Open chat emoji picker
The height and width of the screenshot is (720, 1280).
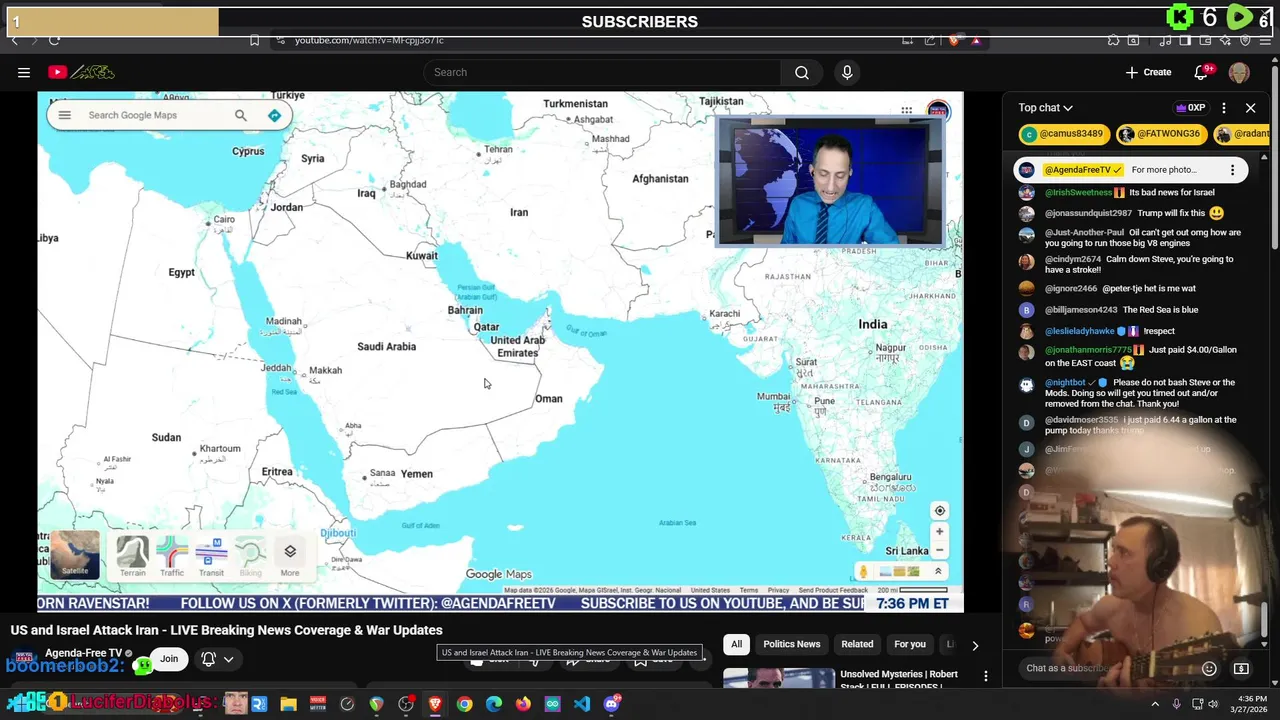click(x=1209, y=668)
